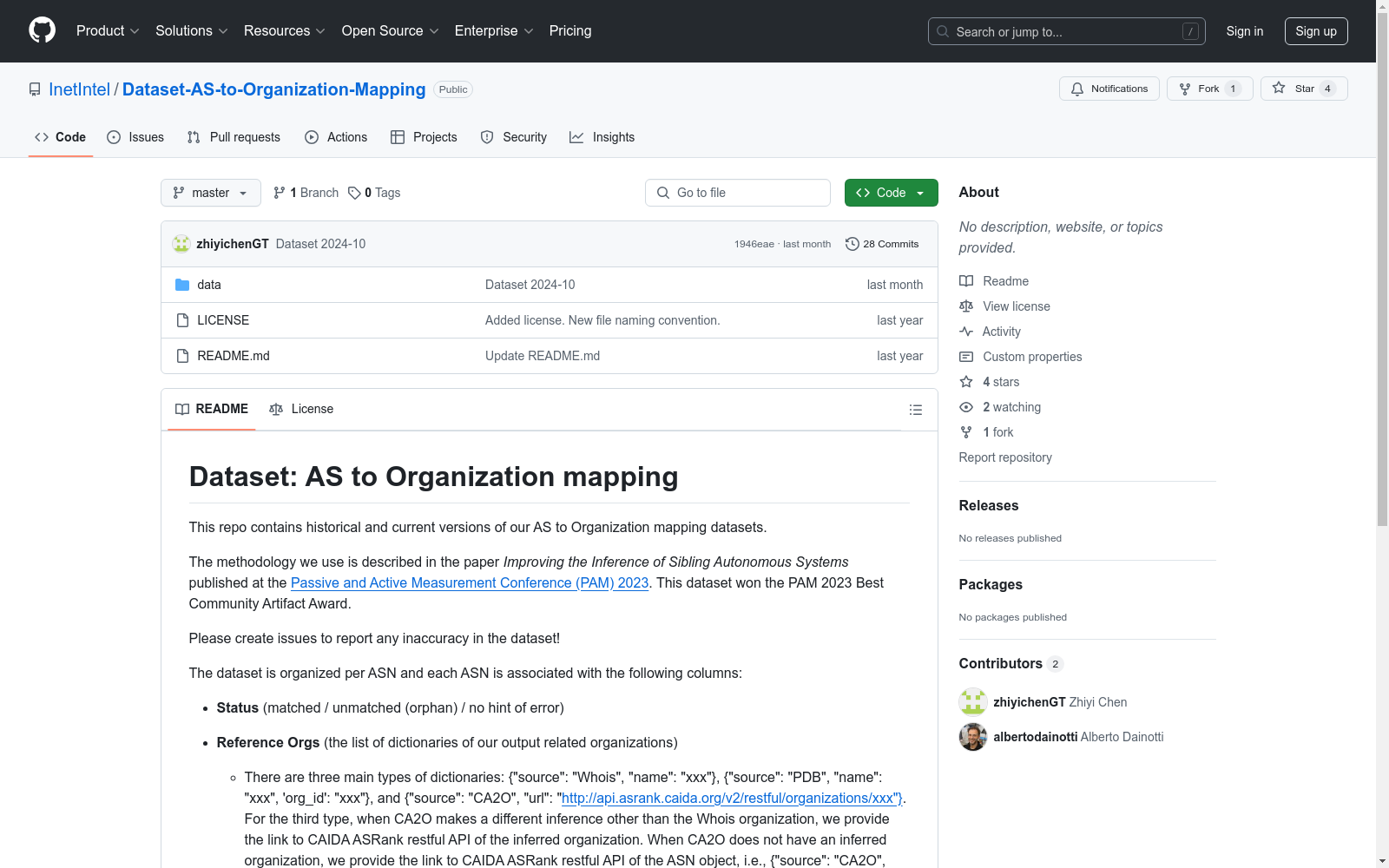Click zhiyichenGT avatar in commit row
The image size is (1389, 868).
(181, 244)
